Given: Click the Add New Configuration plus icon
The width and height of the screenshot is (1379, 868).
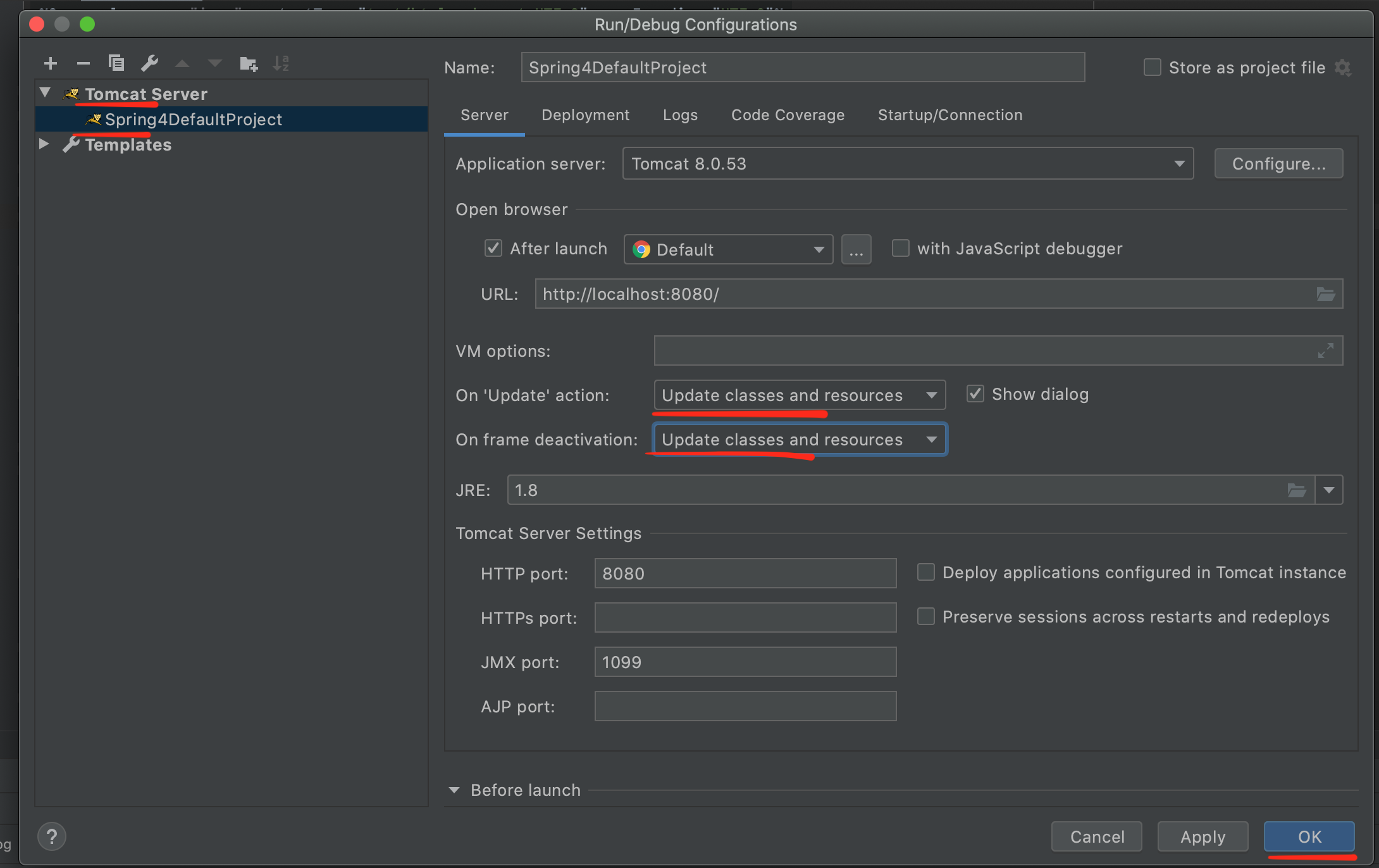Looking at the screenshot, I should pos(51,63).
